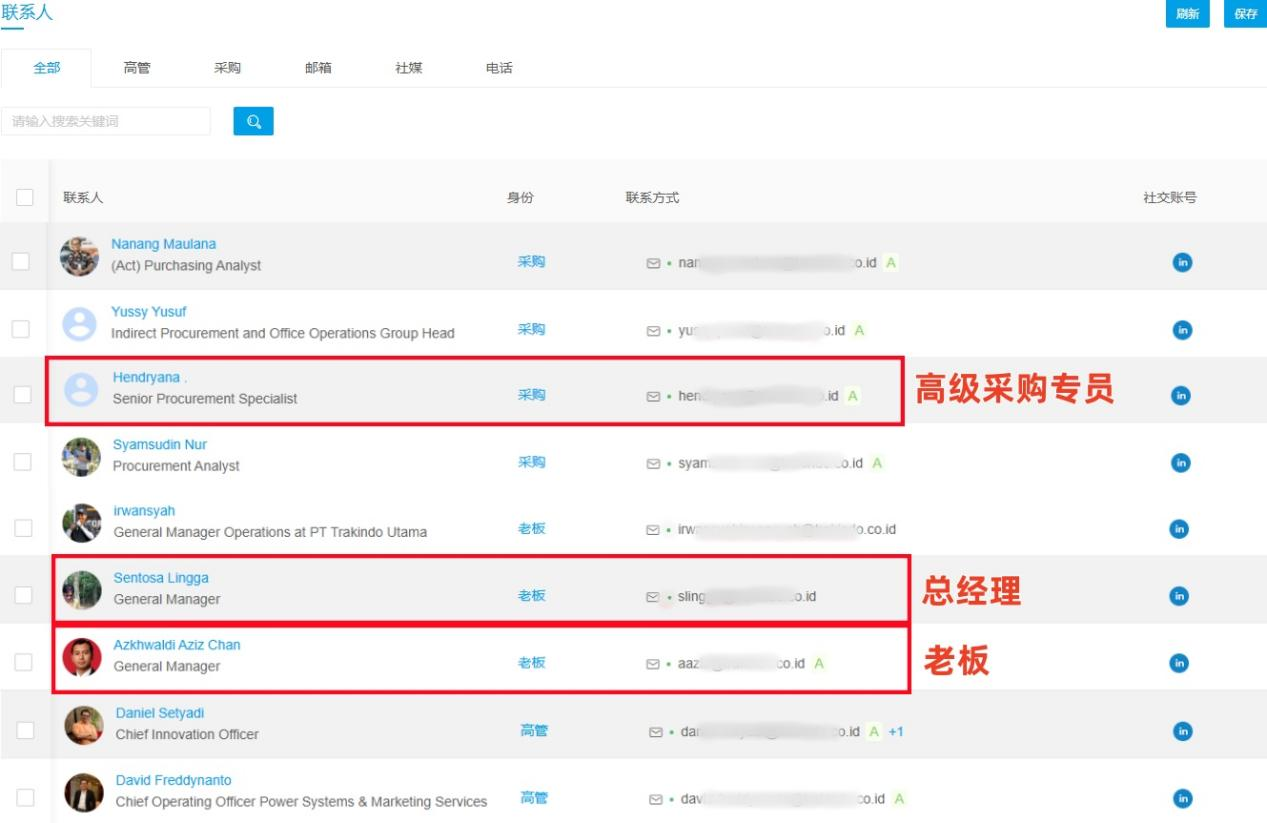Open LinkedIn icon for Nanang Maulana
This screenshot has height=823, width=1267.
click(x=1182, y=263)
